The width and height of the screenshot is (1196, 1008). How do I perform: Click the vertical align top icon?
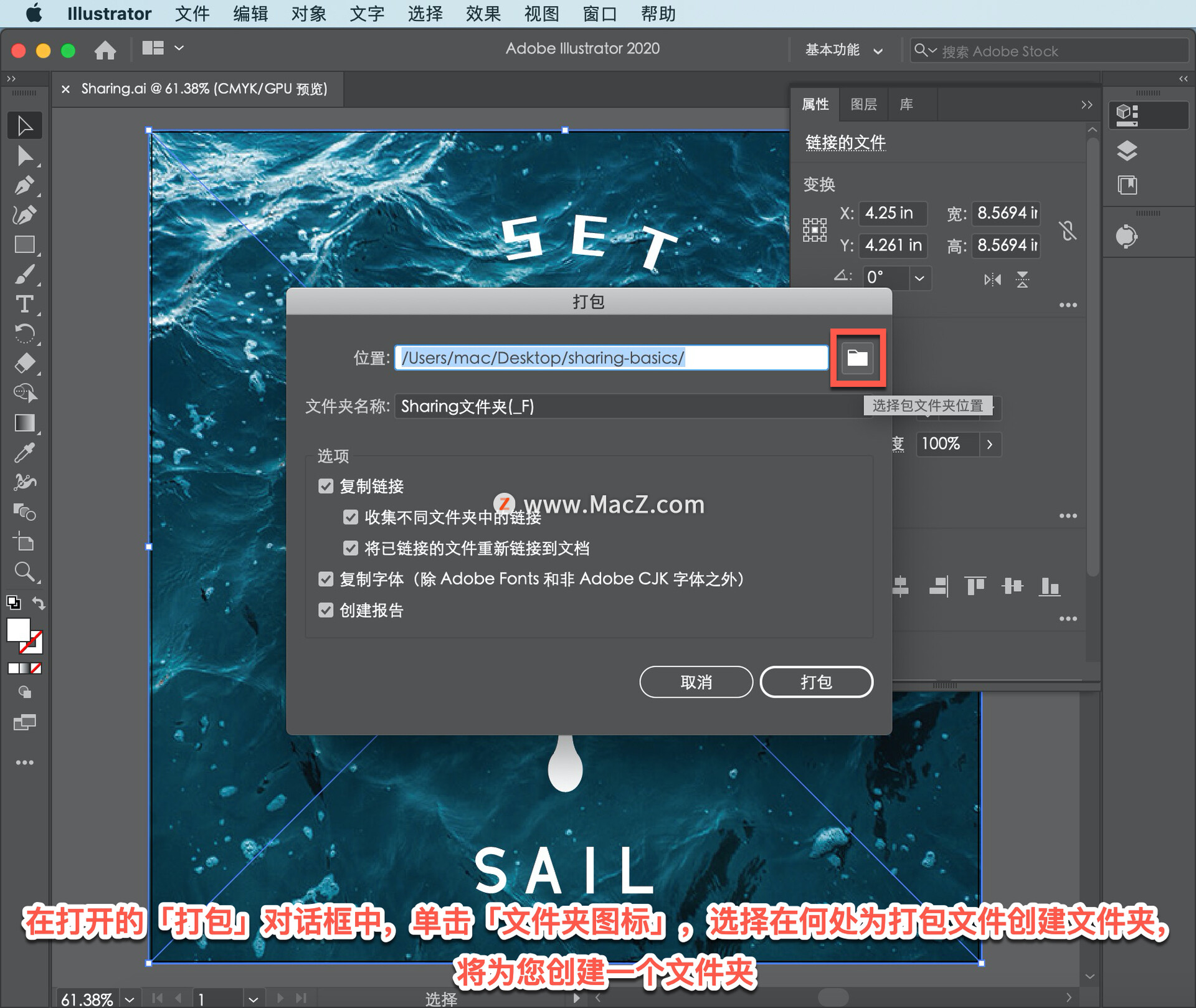[975, 586]
